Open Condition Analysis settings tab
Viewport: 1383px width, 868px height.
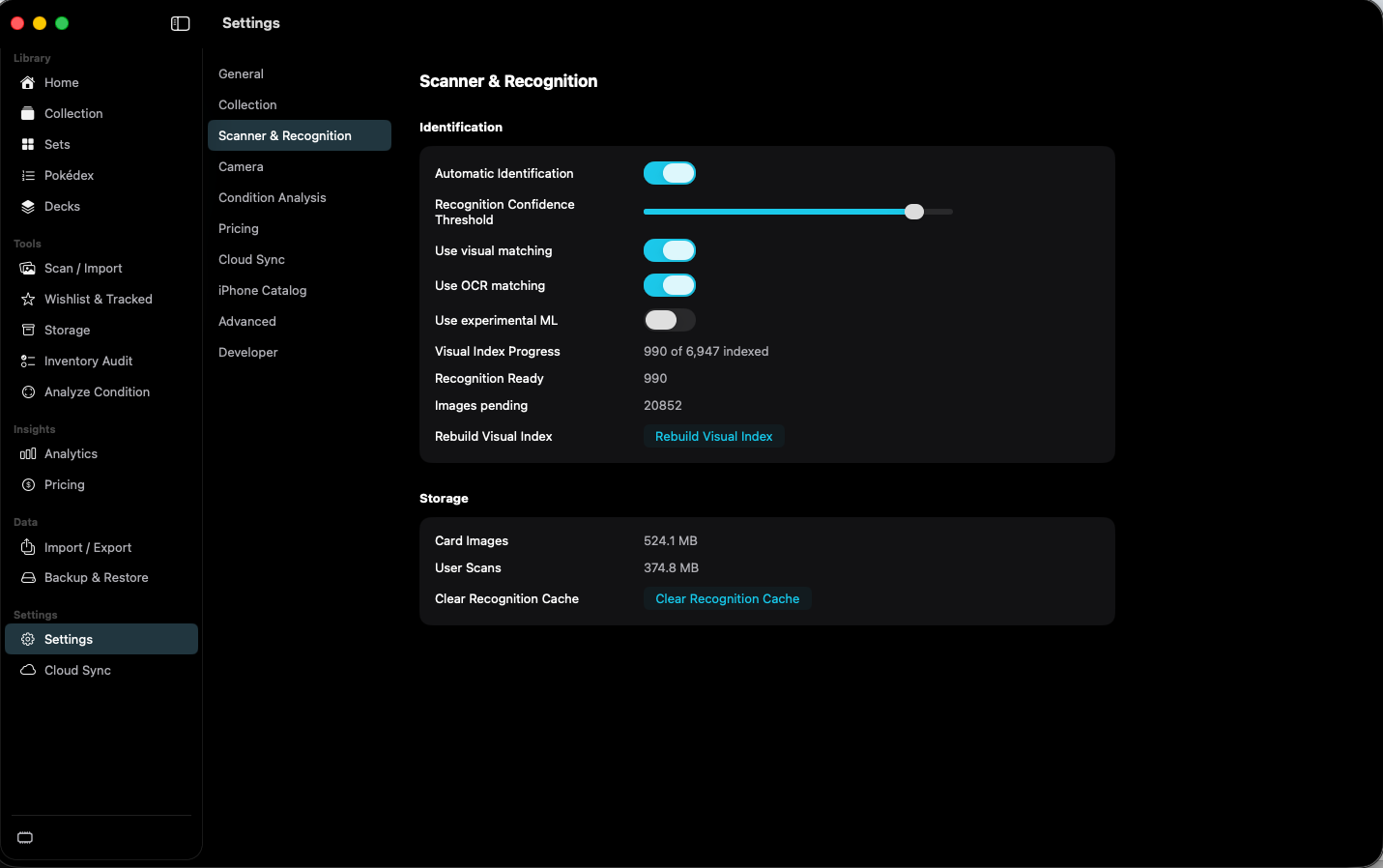(x=300, y=197)
